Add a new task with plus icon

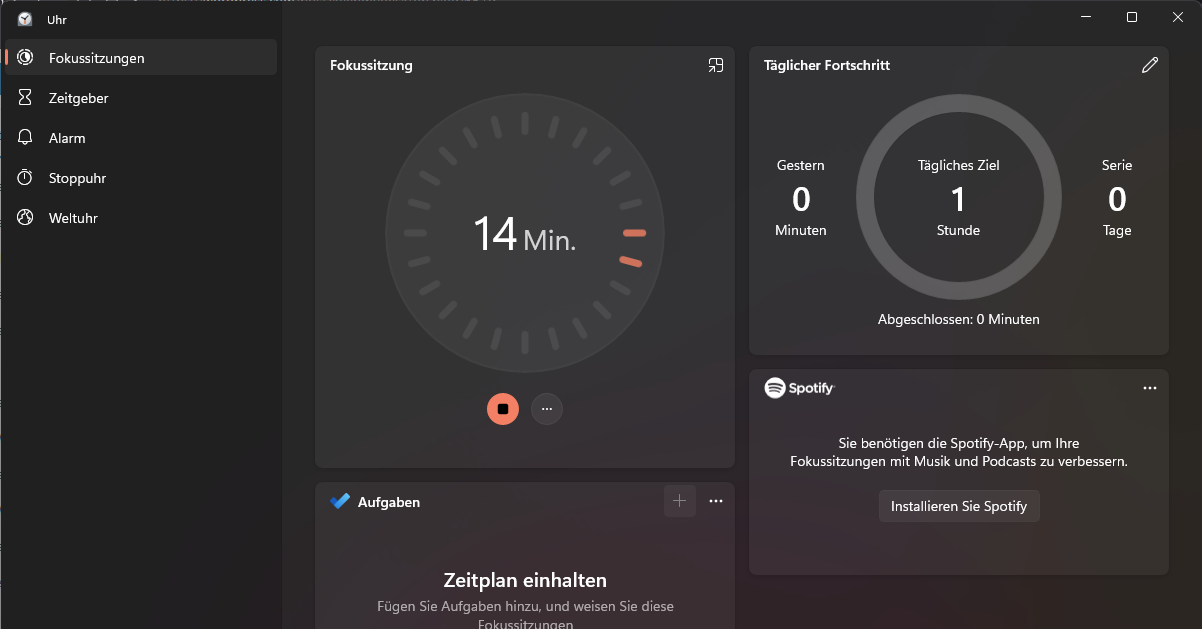click(679, 501)
